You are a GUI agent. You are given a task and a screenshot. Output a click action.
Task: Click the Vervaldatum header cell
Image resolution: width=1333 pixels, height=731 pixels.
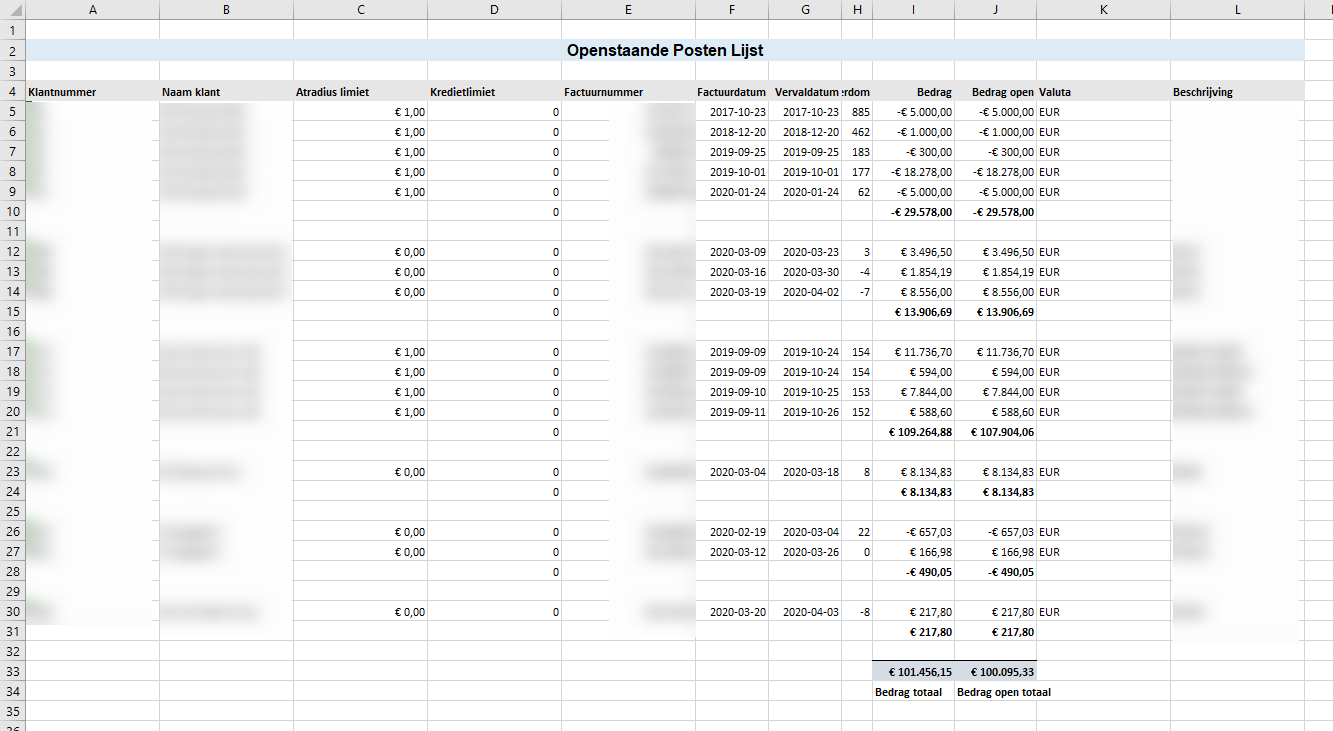(x=806, y=91)
